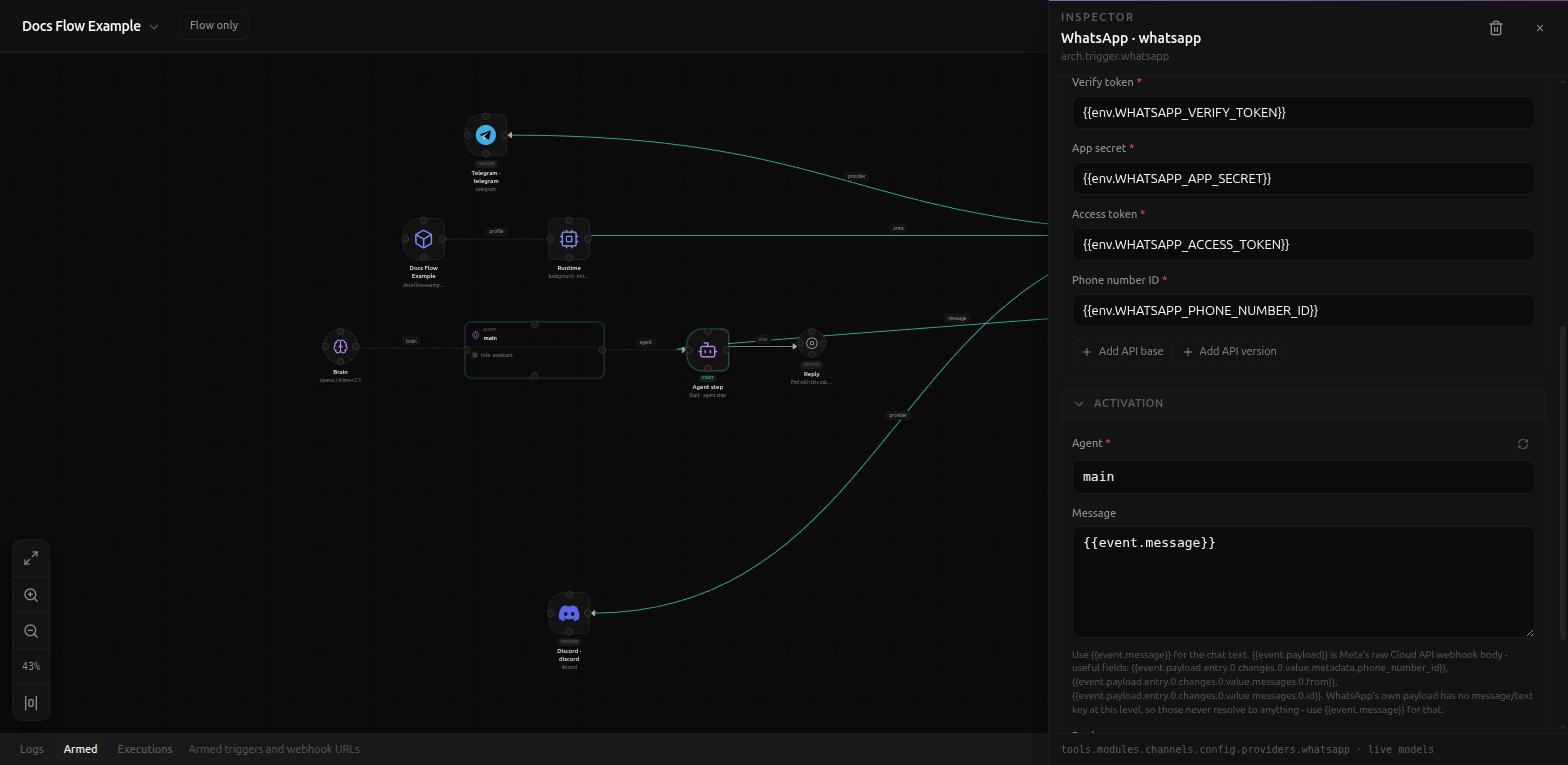The width and height of the screenshot is (1568, 765).
Task: Switch to the Armed tab
Action: [x=81, y=749]
